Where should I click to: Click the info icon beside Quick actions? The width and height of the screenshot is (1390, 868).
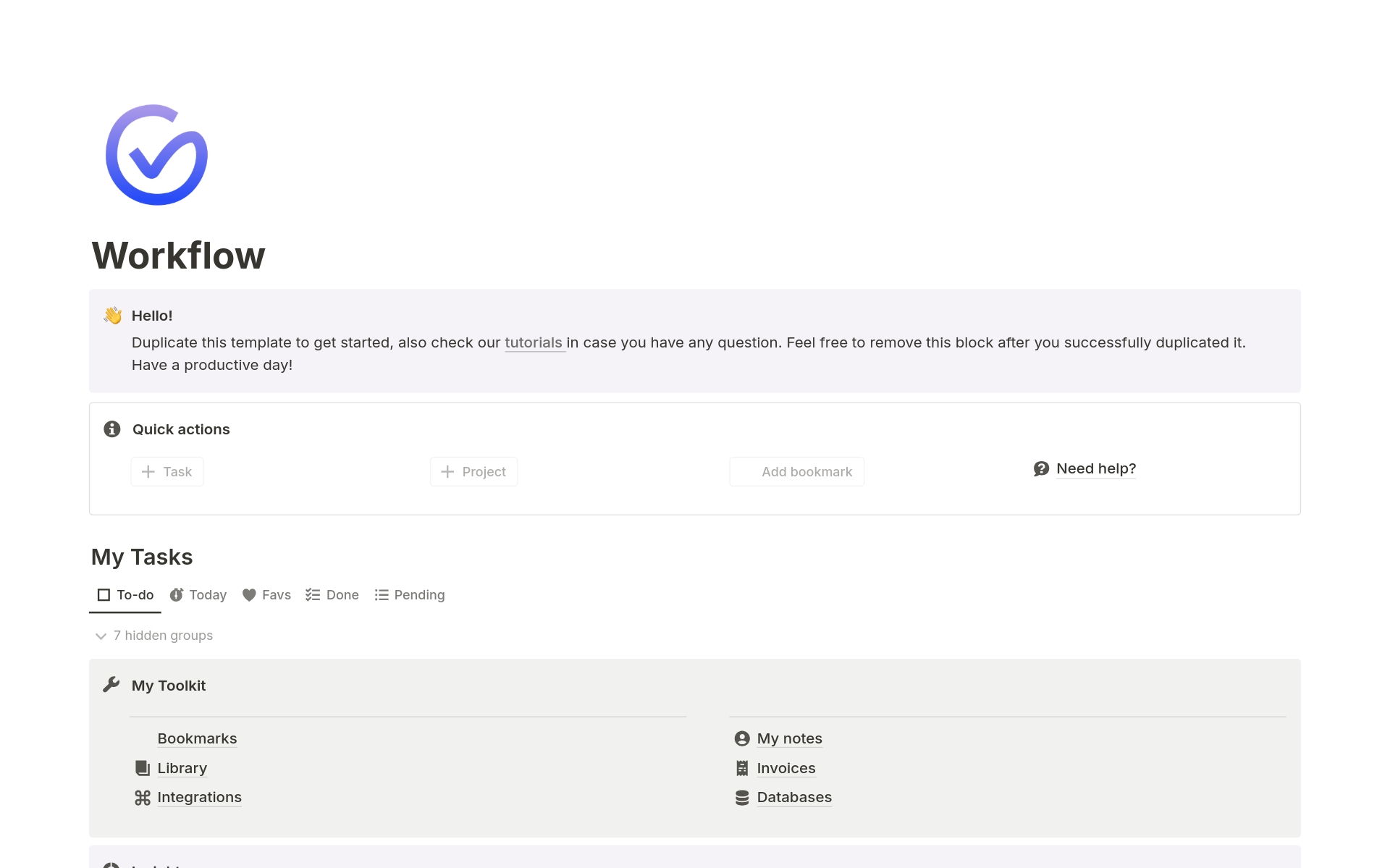(112, 429)
